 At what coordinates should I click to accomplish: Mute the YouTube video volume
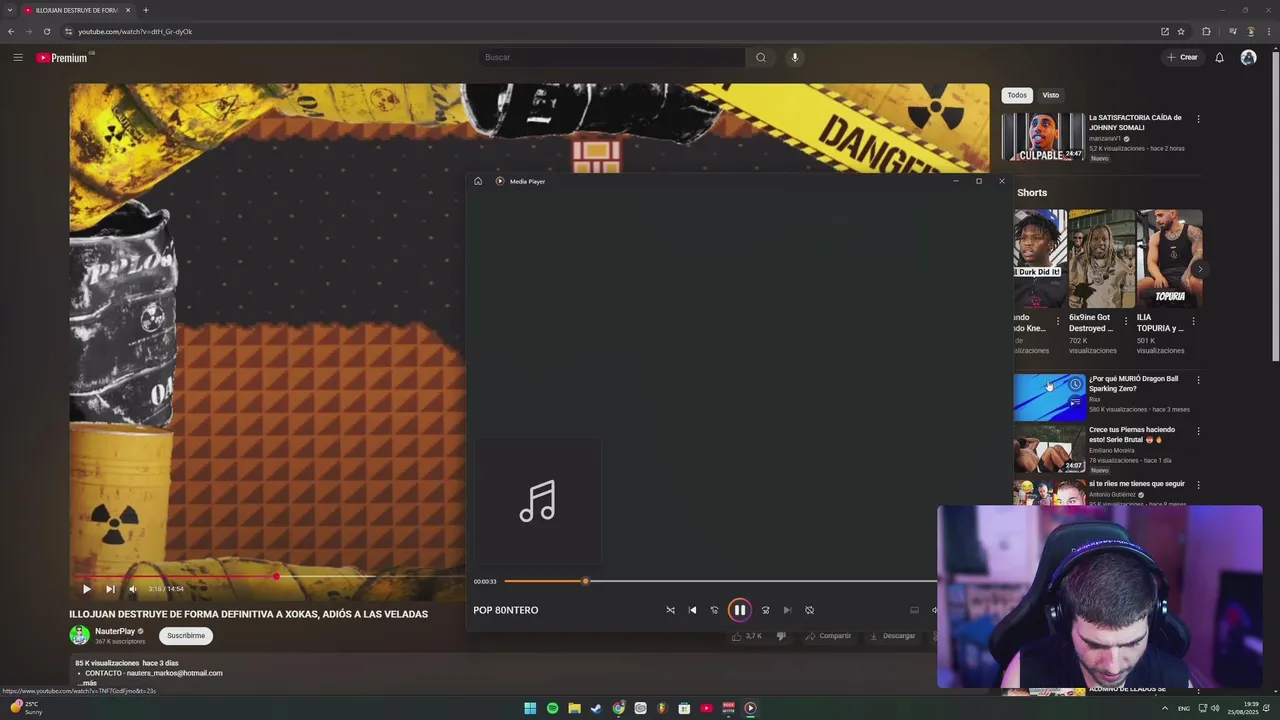click(132, 589)
